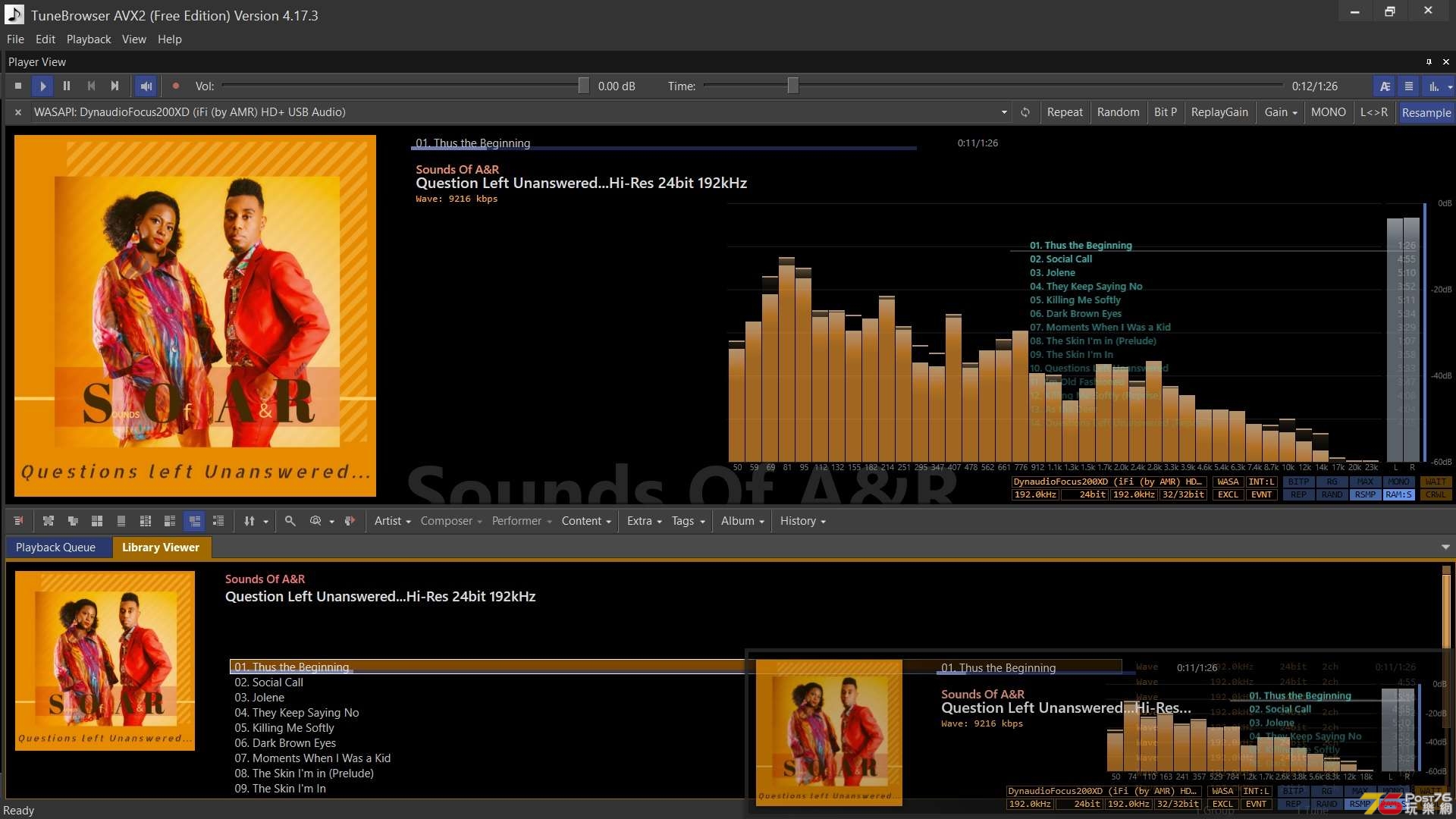Toggle Repeat mode
The width and height of the screenshot is (1456, 819).
[x=1065, y=112]
